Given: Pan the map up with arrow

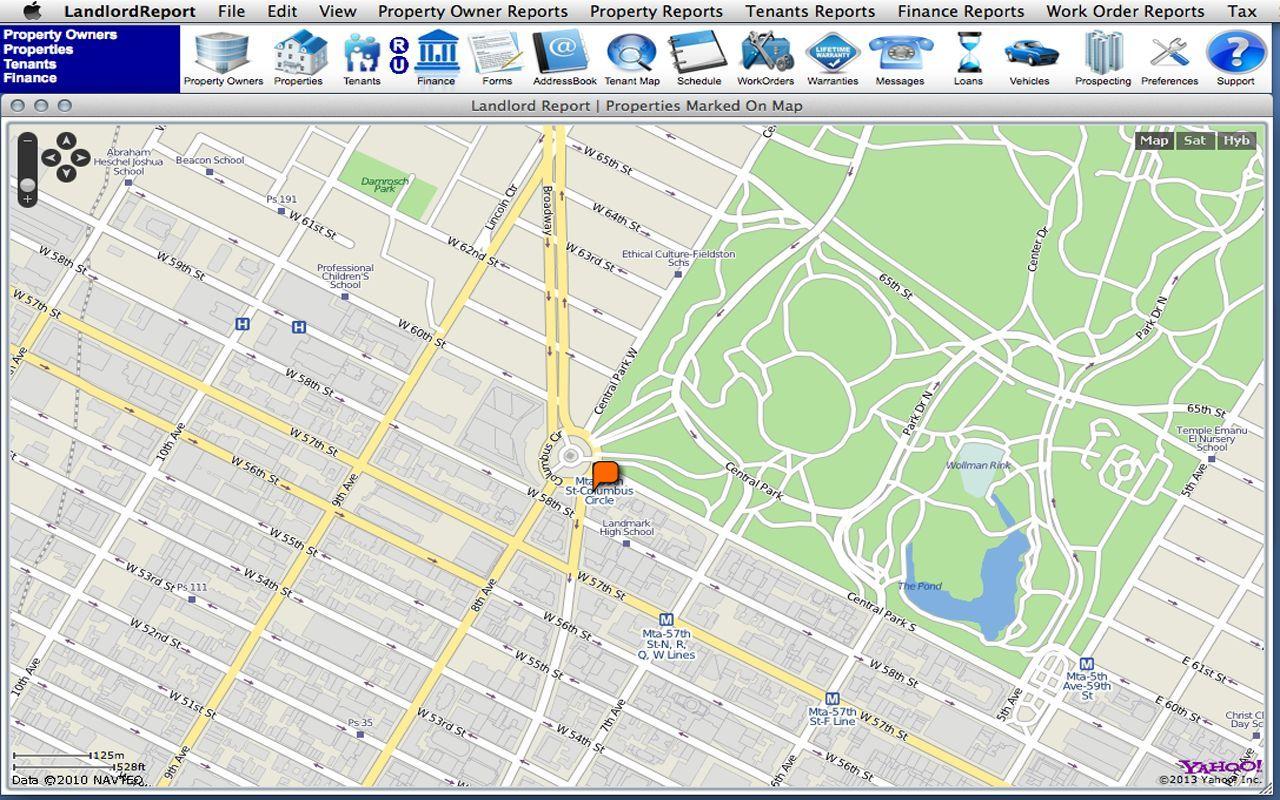Looking at the screenshot, I should [66, 141].
